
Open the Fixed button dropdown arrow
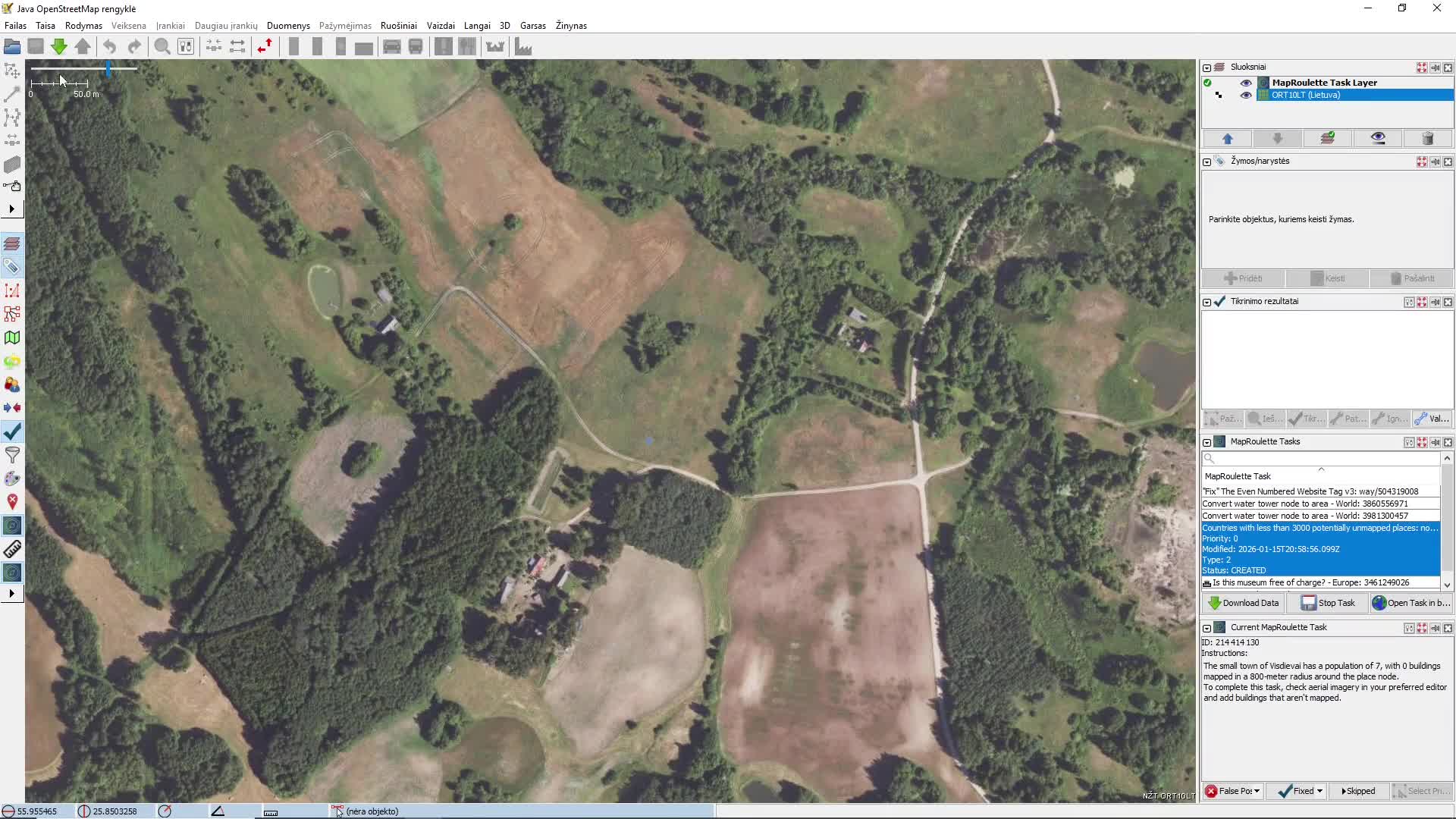(x=1319, y=791)
